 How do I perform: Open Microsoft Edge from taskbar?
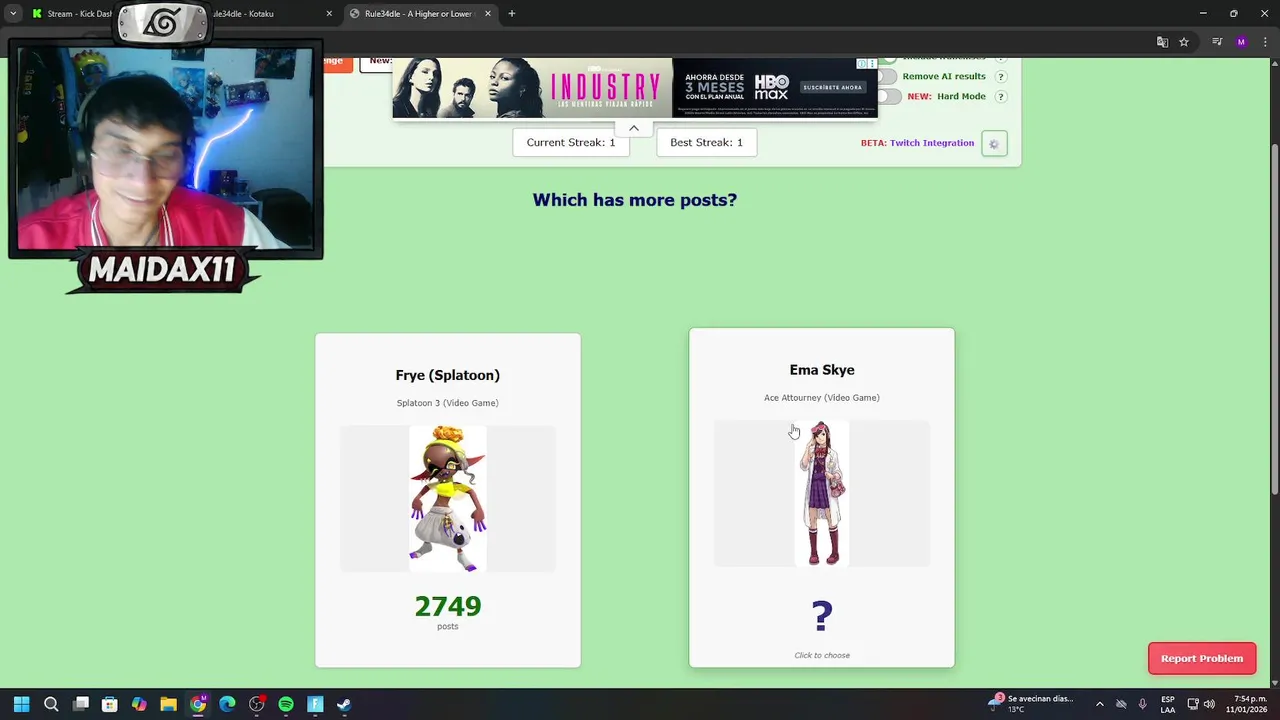pos(227,704)
